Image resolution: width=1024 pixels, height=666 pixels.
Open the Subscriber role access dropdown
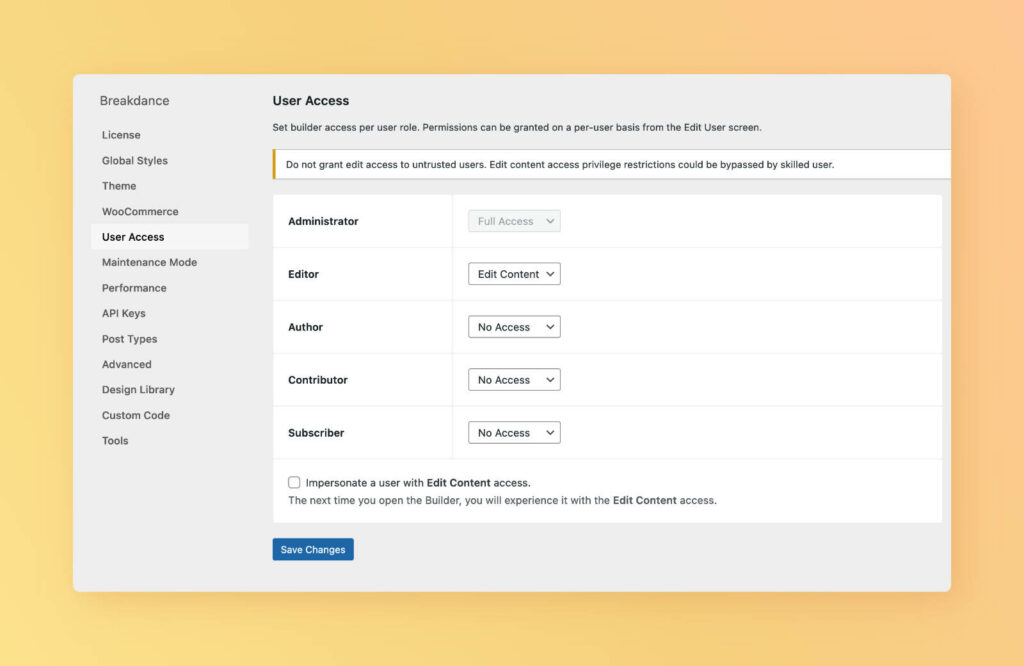[x=513, y=432]
